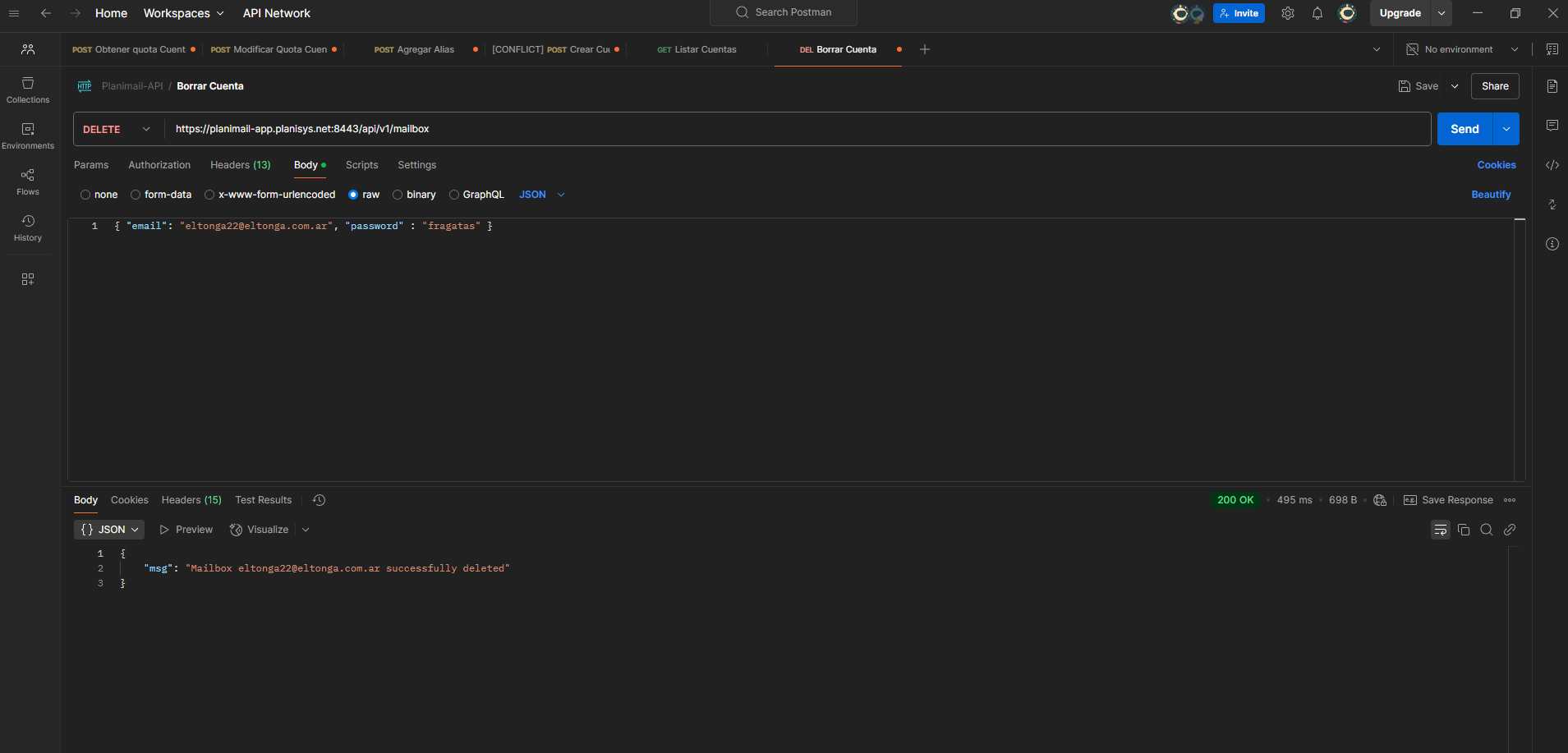Open the documentation panel icon

1552,86
